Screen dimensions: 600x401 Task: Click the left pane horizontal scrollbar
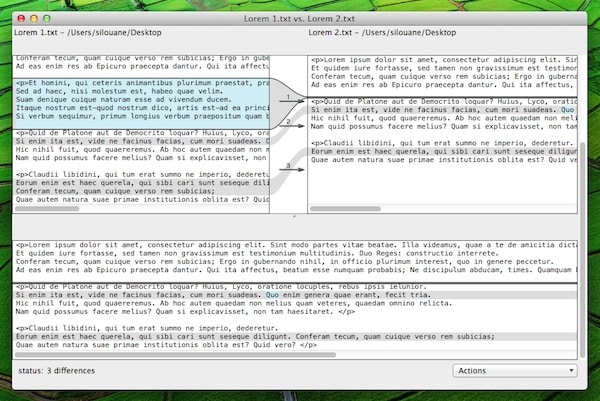click(47, 209)
